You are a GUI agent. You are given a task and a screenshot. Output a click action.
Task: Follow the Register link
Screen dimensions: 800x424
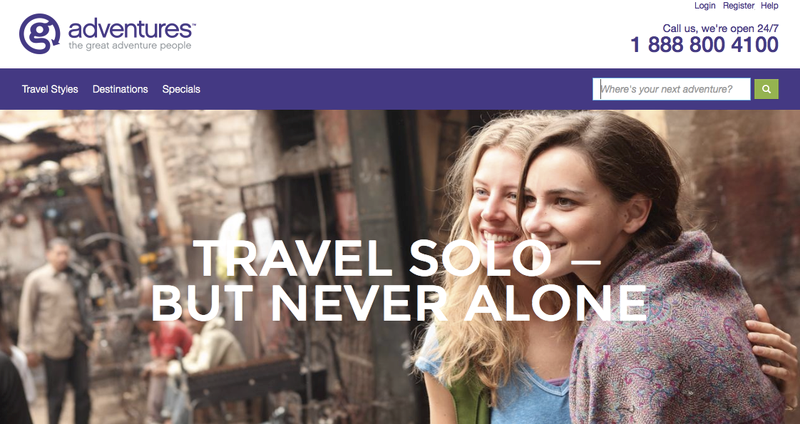pos(738,6)
